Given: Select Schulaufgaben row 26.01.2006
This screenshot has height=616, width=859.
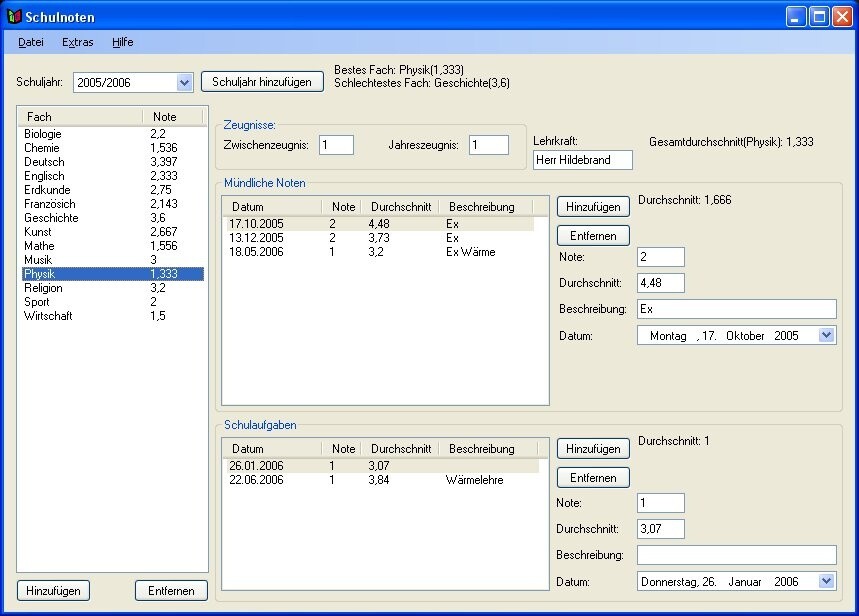Looking at the screenshot, I should tap(382, 466).
